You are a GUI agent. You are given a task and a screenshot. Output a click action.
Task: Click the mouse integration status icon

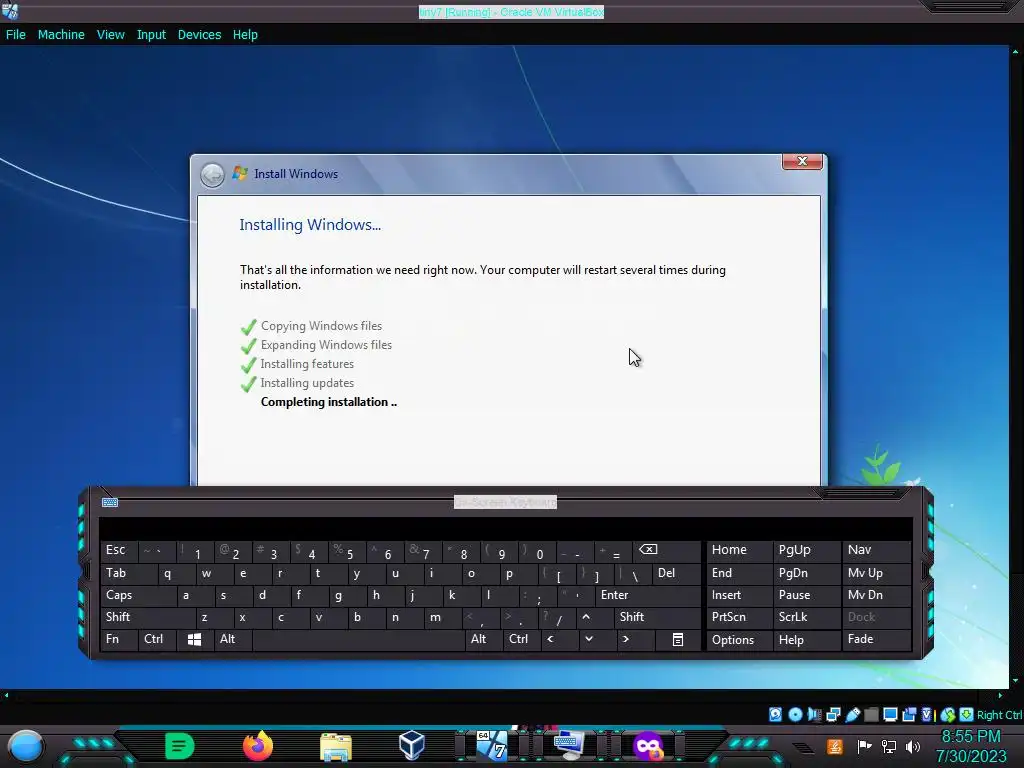(948, 714)
